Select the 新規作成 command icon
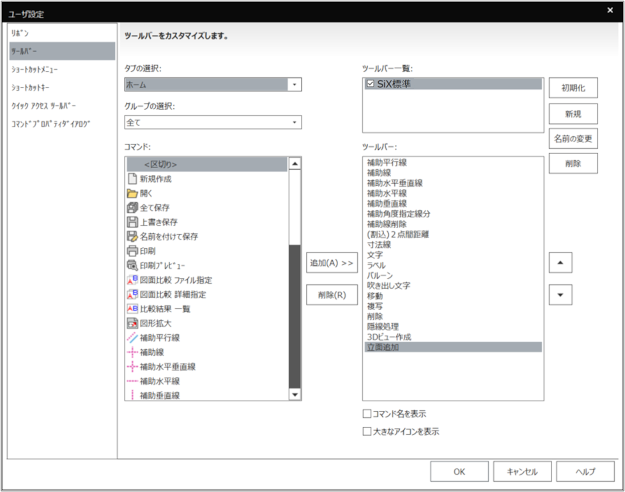Viewport: 625px width, 492px height. click(x=131, y=177)
